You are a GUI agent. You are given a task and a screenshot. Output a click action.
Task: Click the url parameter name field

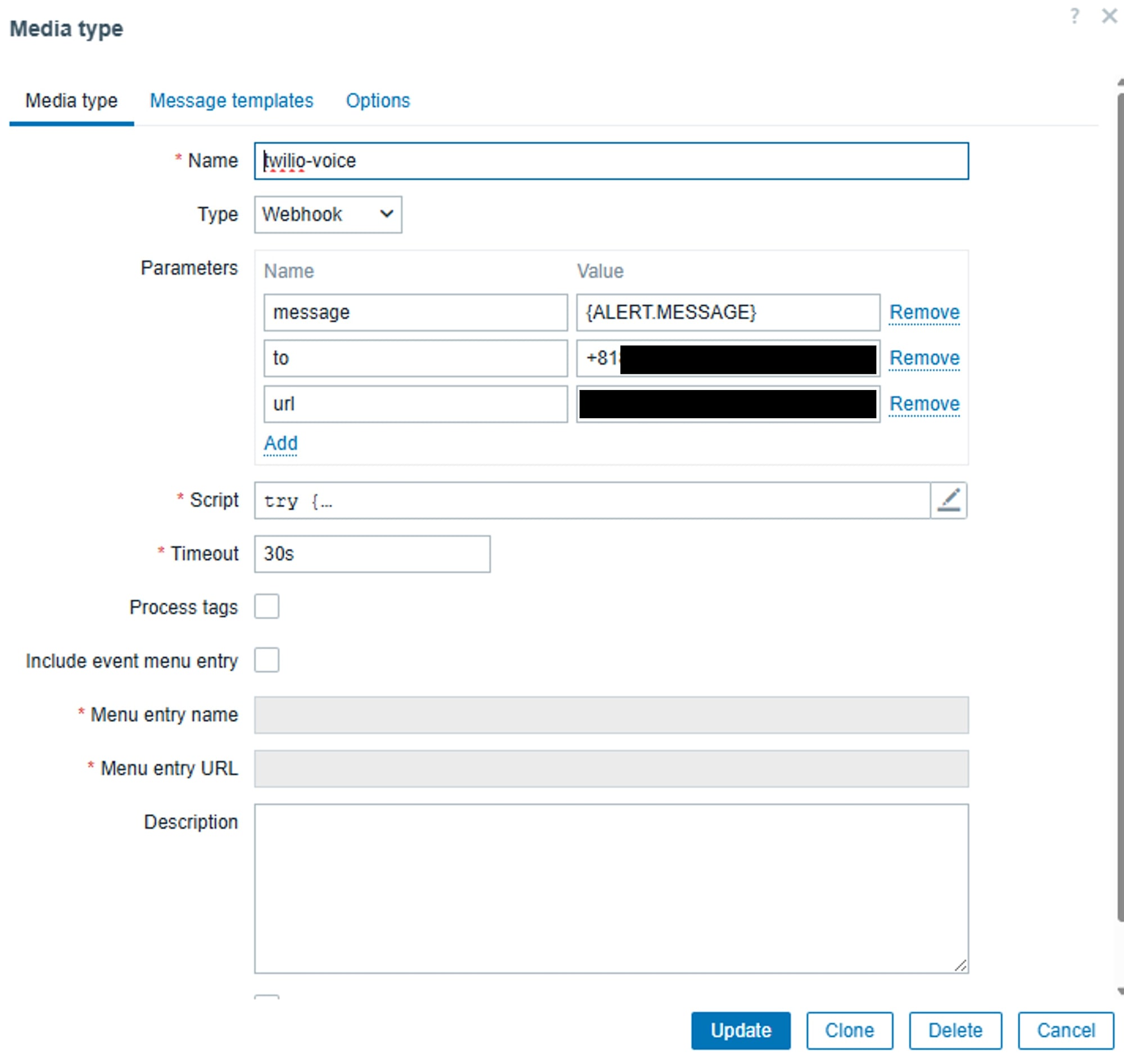[416, 404]
